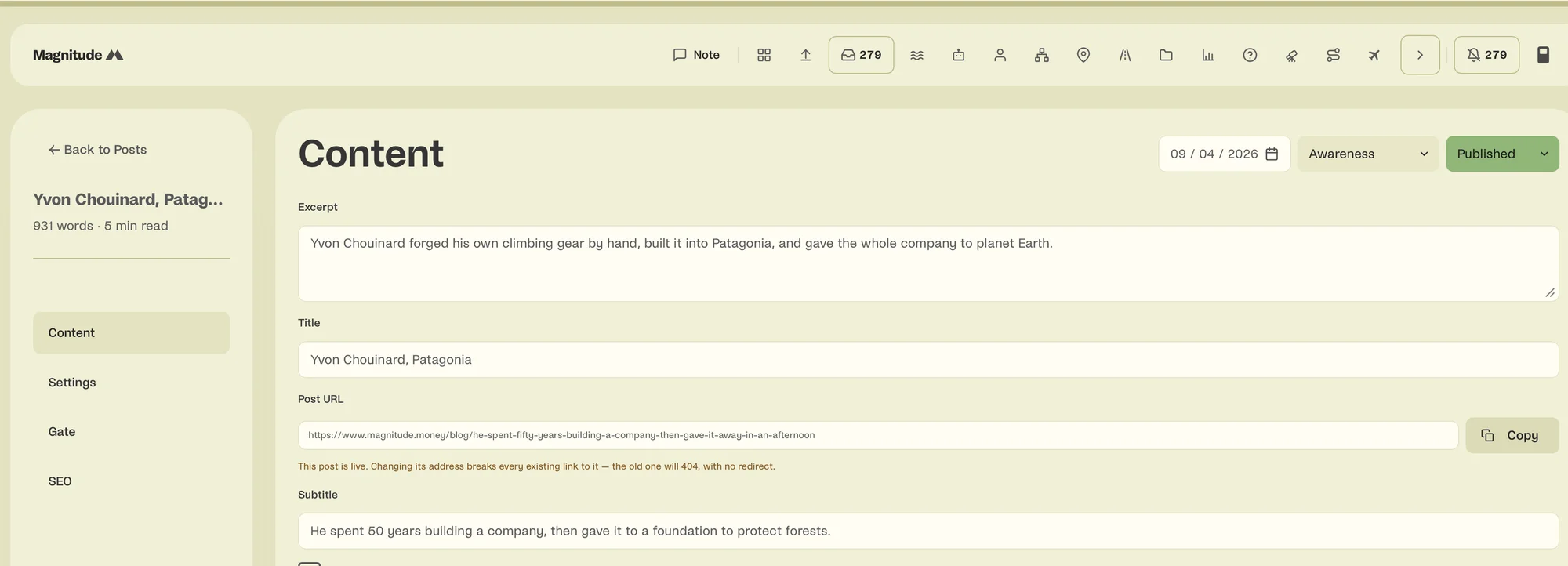Open the Gate sidebar tab
The image size is (1568, 566).
coord(131,432)
